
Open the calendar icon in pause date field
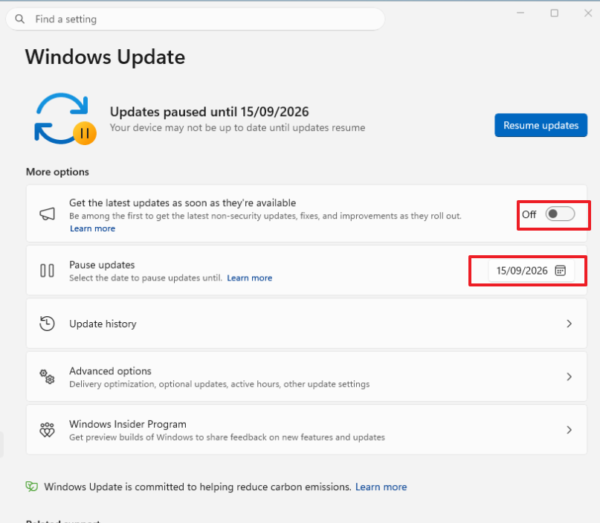coord(560,270)
